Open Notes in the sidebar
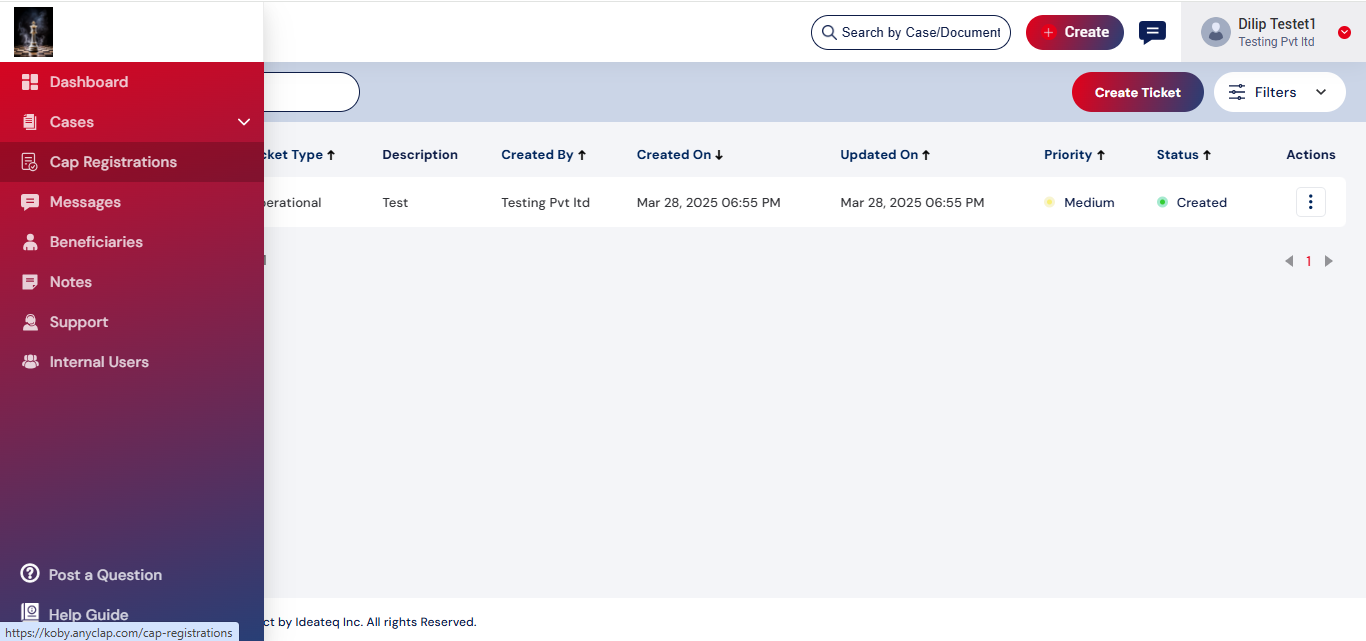This screenshot has height=641, width=1366. click(132, 282)
